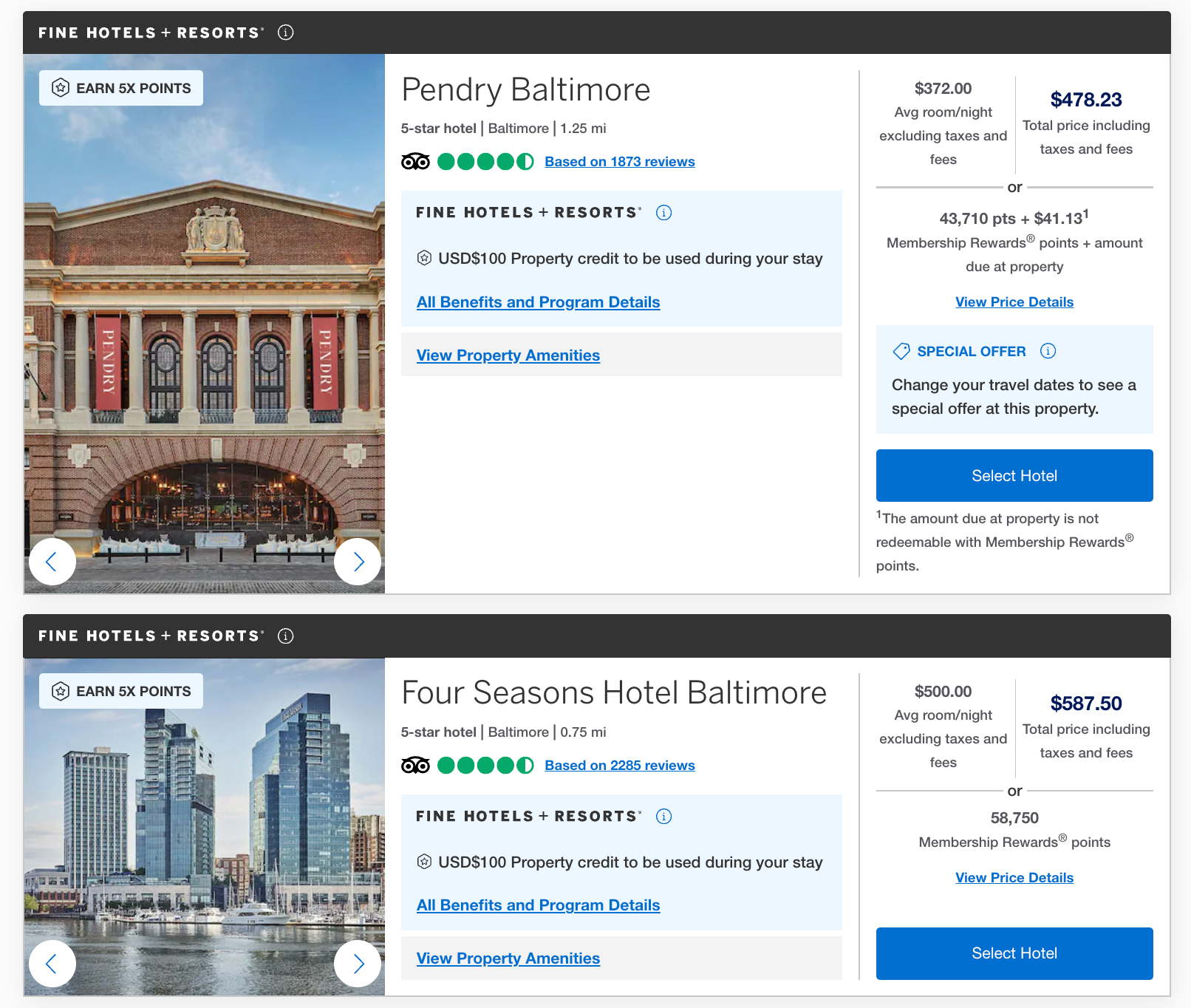
Task: View Property Amenities for Four Seasons
Action: click(x=508, y=958)
